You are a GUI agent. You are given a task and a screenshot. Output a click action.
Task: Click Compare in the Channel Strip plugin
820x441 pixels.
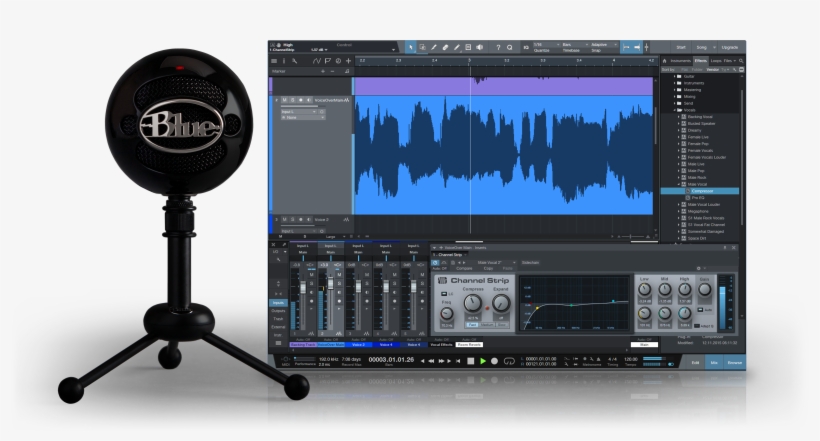point(463,268)
